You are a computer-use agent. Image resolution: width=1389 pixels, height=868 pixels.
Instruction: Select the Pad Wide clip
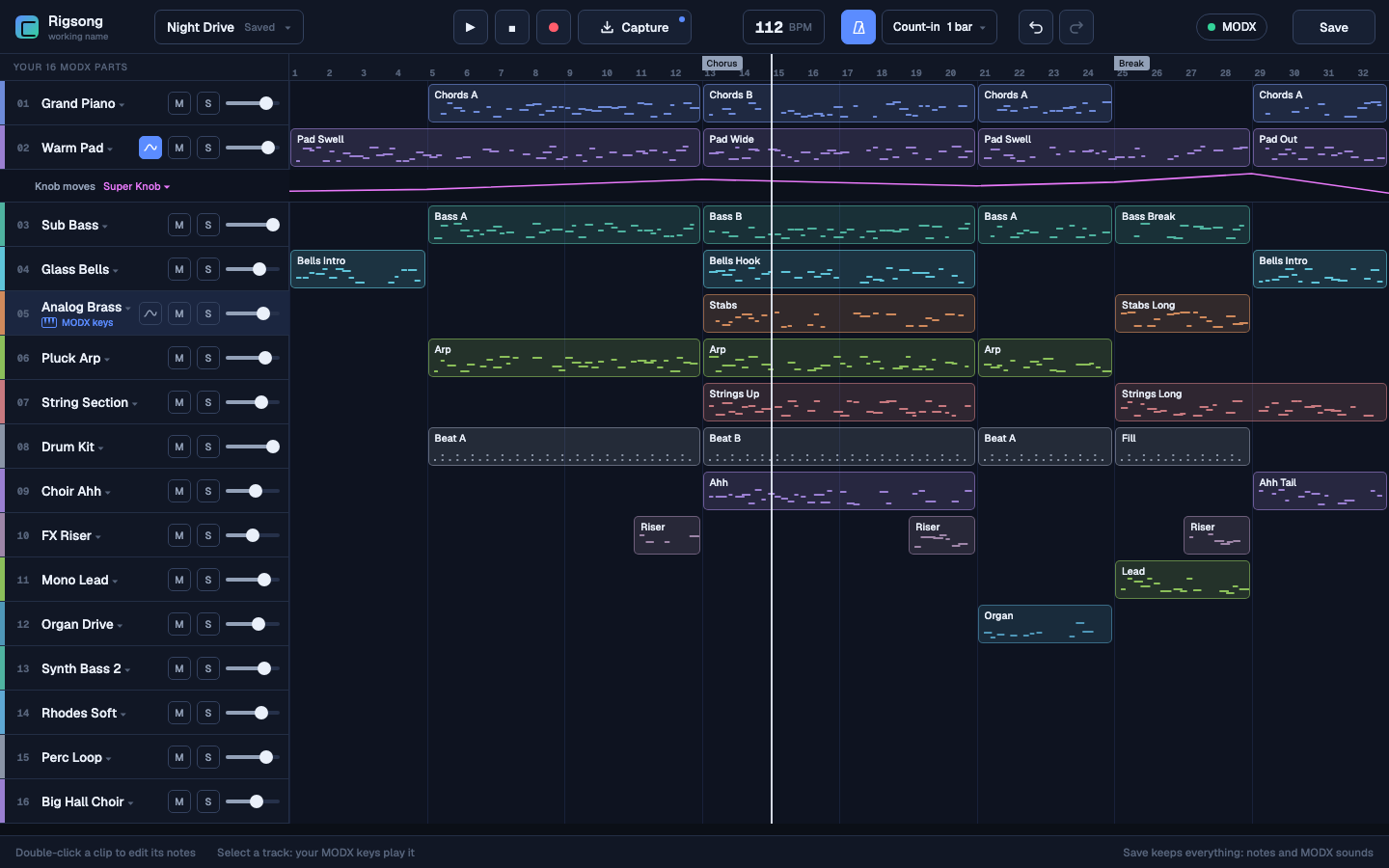[839, 148]
